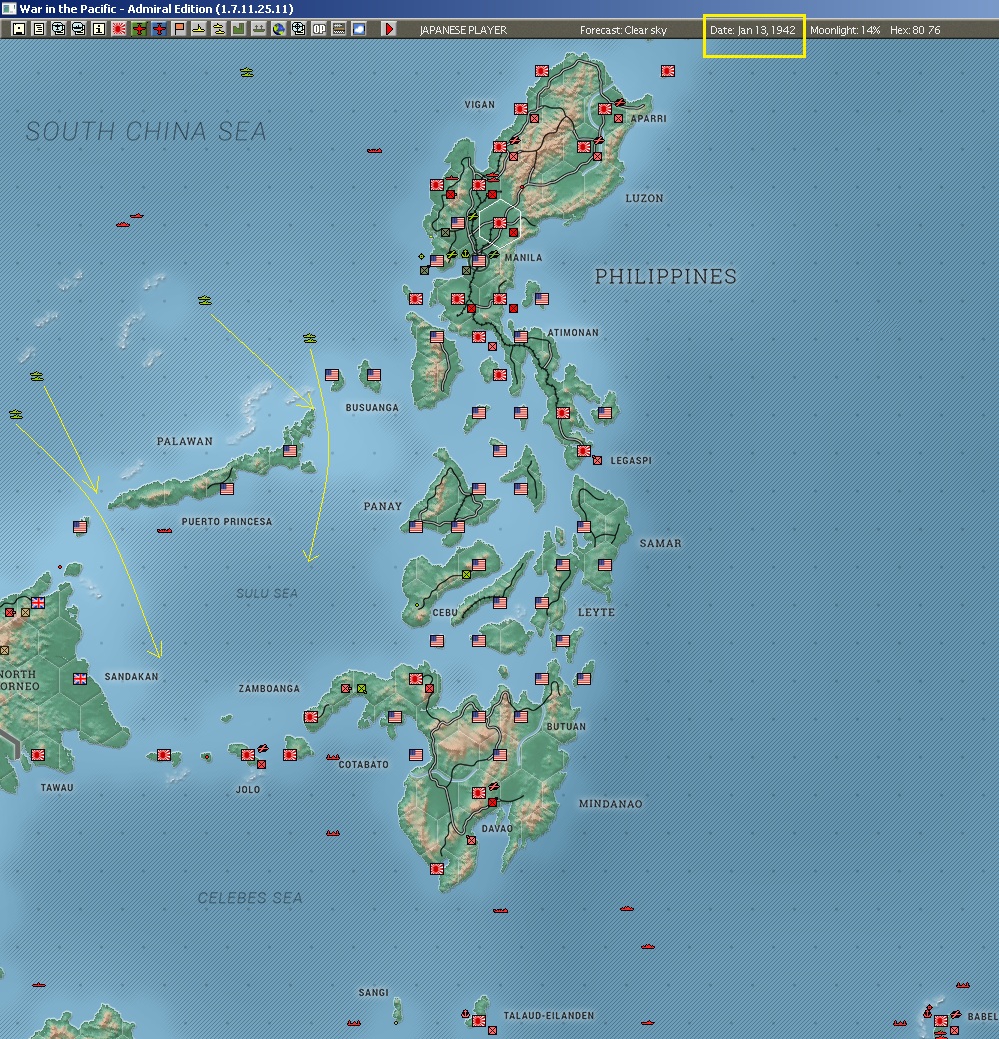Viewport: 999px width, 1039px height.
Task: Click the Hex: 80 76 coordinate readout
Action: [x=915, y=30]
